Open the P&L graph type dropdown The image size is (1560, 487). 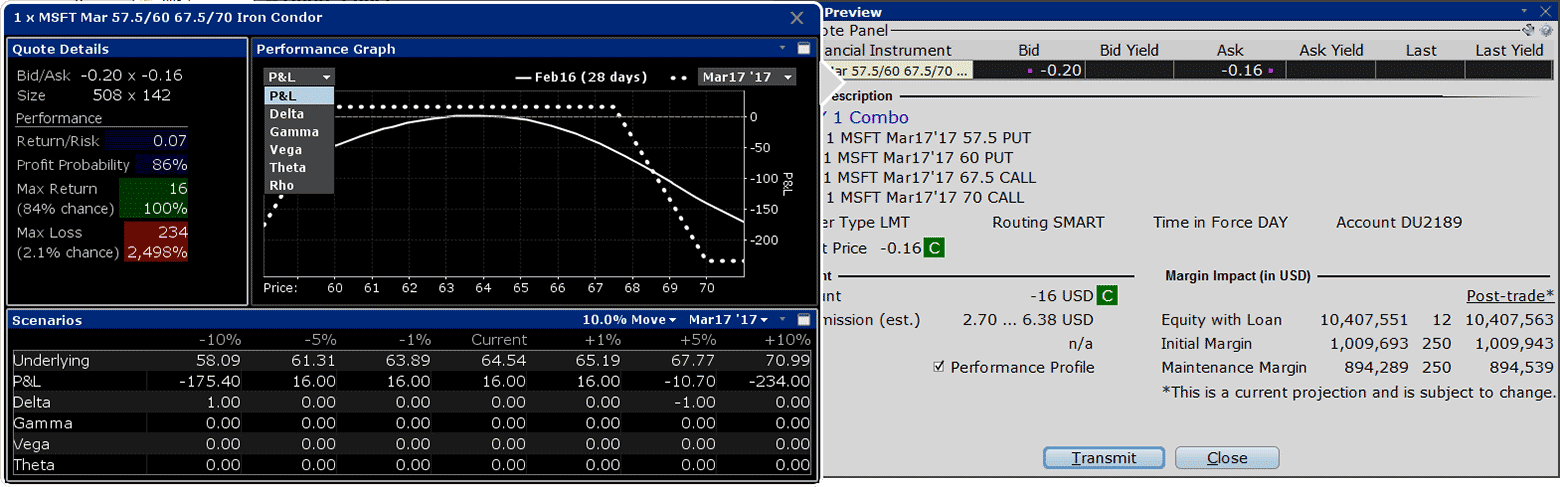click(299, 77)
